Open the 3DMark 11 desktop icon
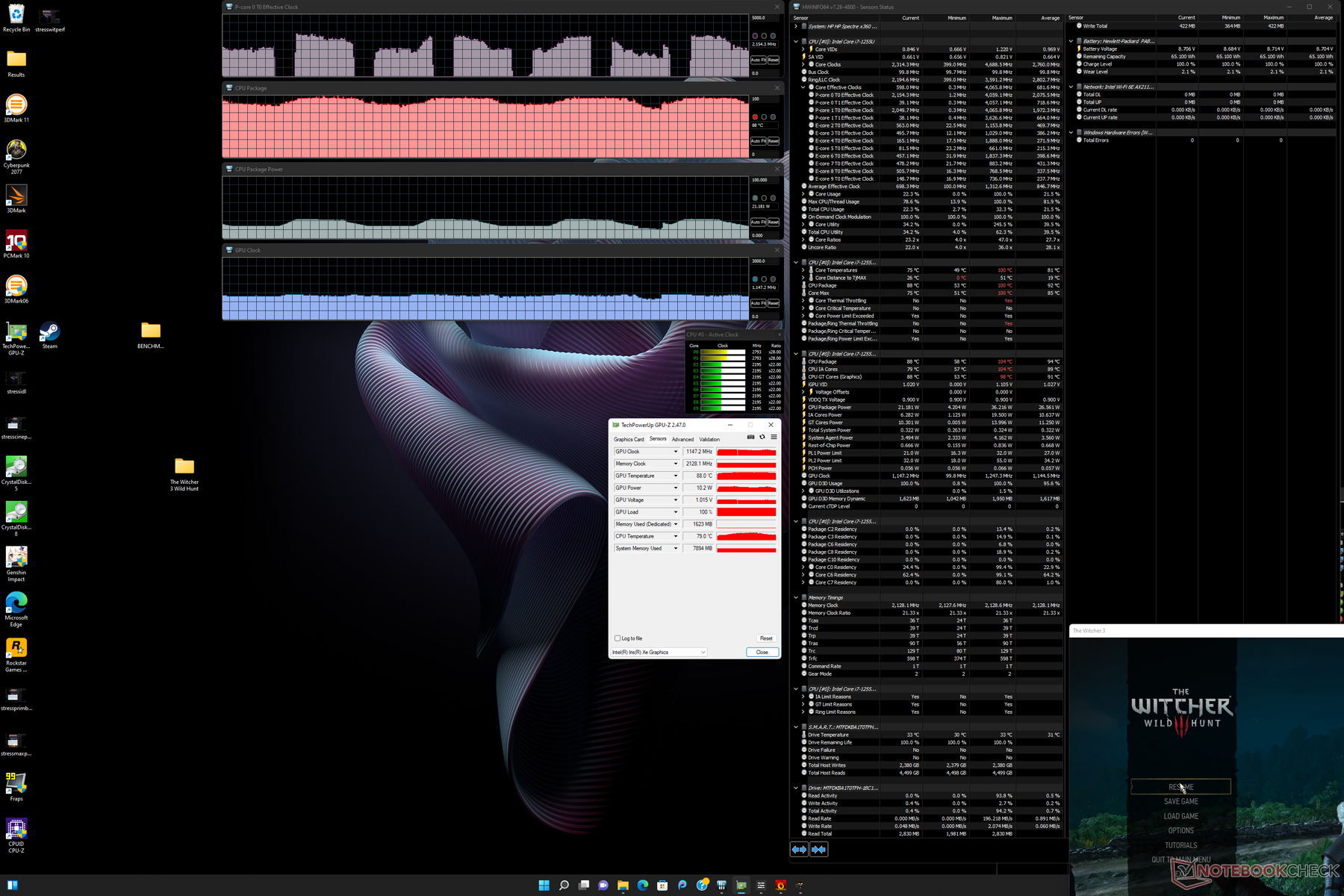The width and height of the screenshot is (1344, 896). [x=16, y=105]
